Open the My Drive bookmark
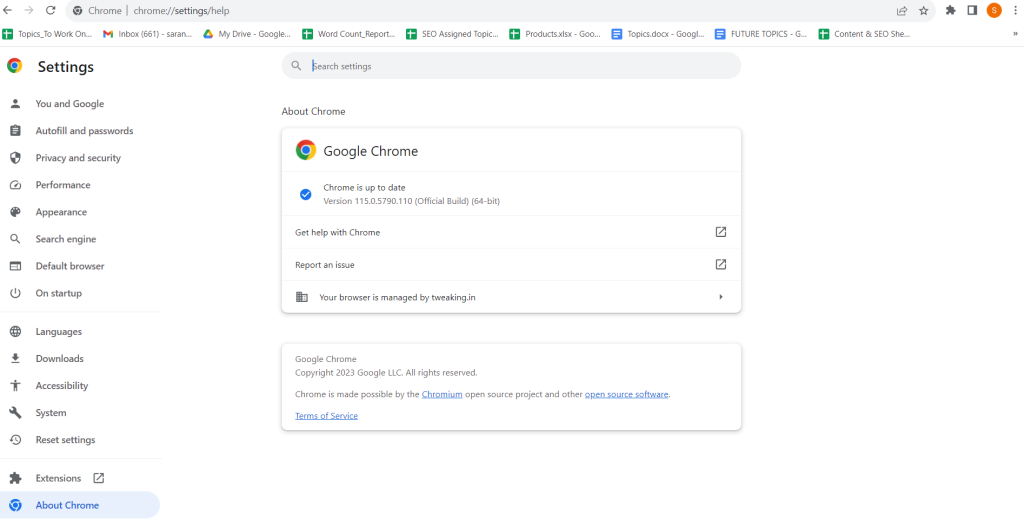This screenshot has width=1024, height=520. click(247, 34)
